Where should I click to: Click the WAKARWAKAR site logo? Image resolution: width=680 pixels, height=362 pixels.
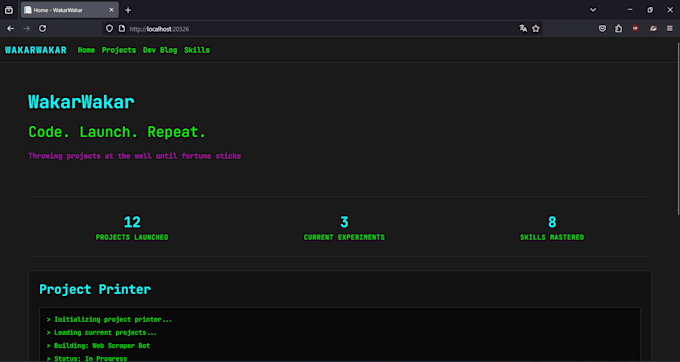[36, 50]
